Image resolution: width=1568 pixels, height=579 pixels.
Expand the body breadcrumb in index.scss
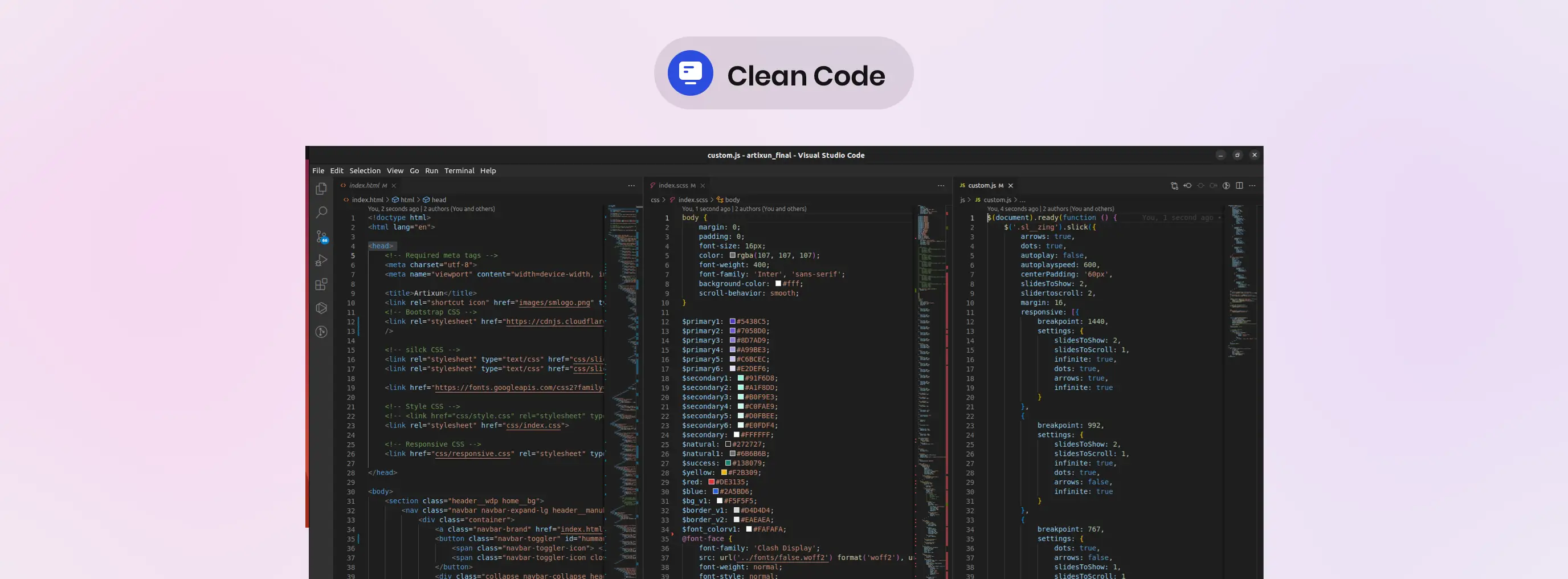[728, 199]
